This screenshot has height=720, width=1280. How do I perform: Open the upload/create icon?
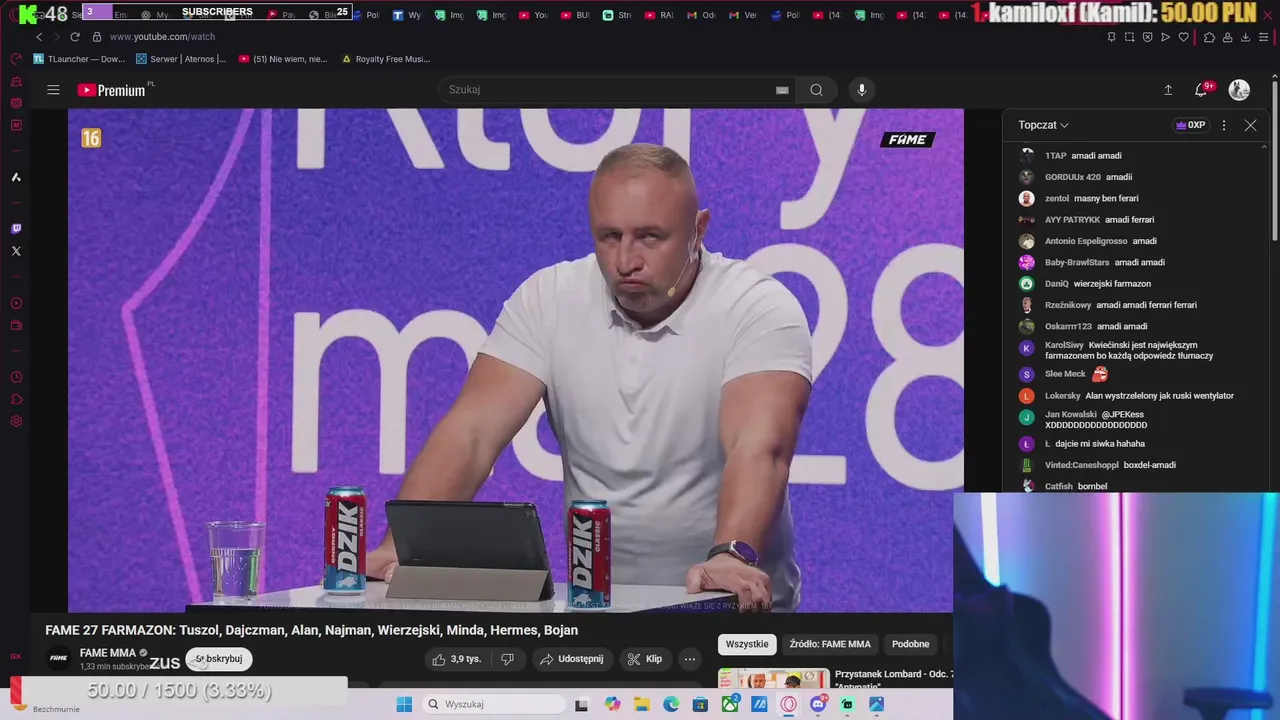1168,90
